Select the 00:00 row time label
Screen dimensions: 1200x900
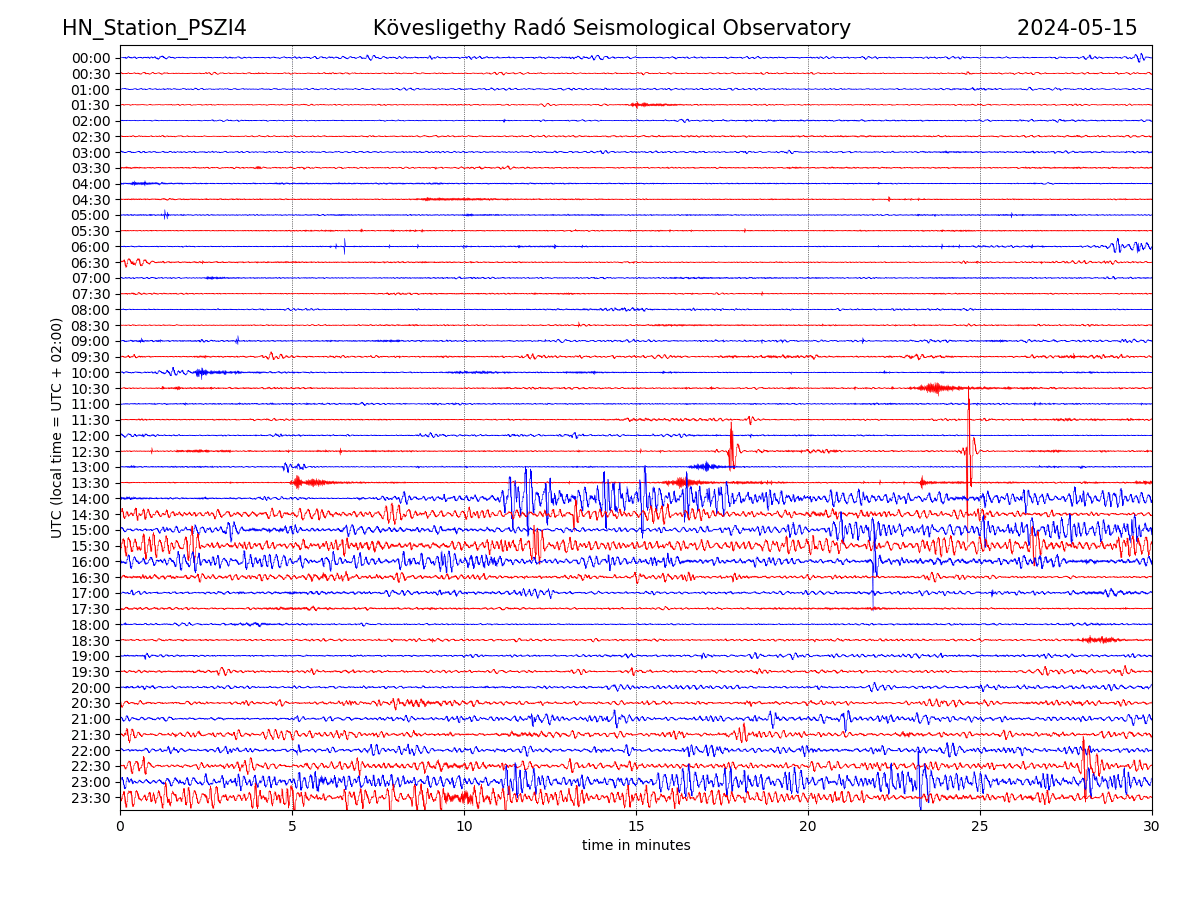pyautogui.click(x=90, y=58)
